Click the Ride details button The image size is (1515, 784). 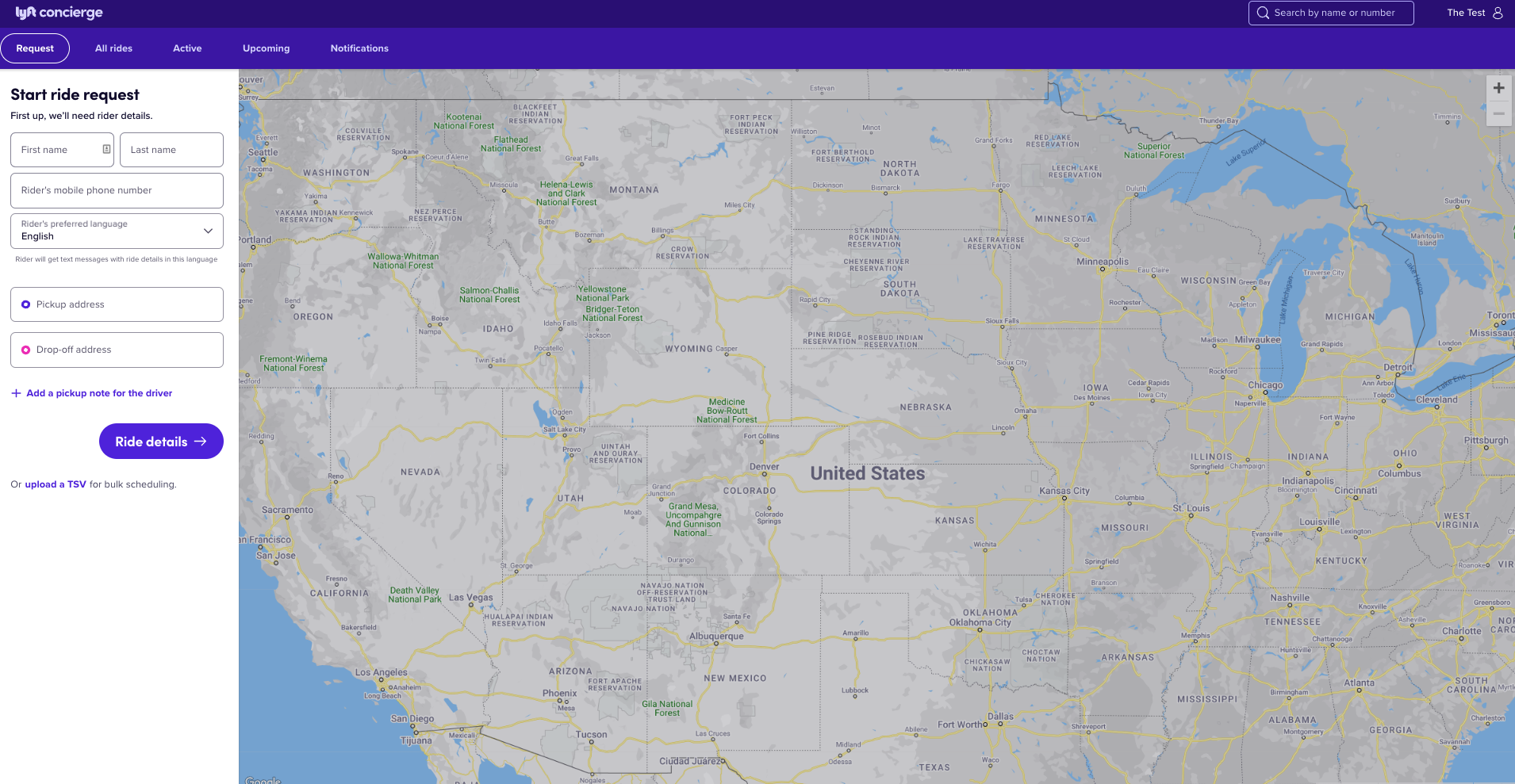161,441
